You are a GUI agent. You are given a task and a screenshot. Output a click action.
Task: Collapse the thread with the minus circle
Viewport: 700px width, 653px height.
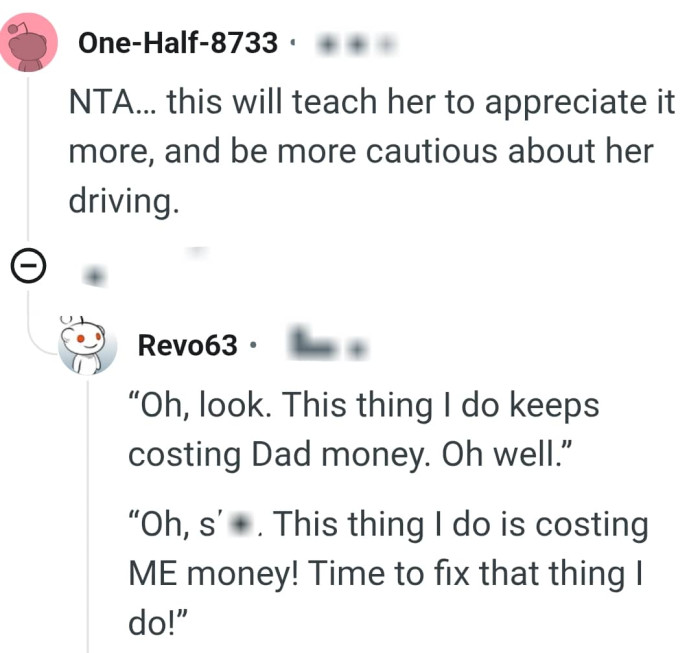[30, 266]
